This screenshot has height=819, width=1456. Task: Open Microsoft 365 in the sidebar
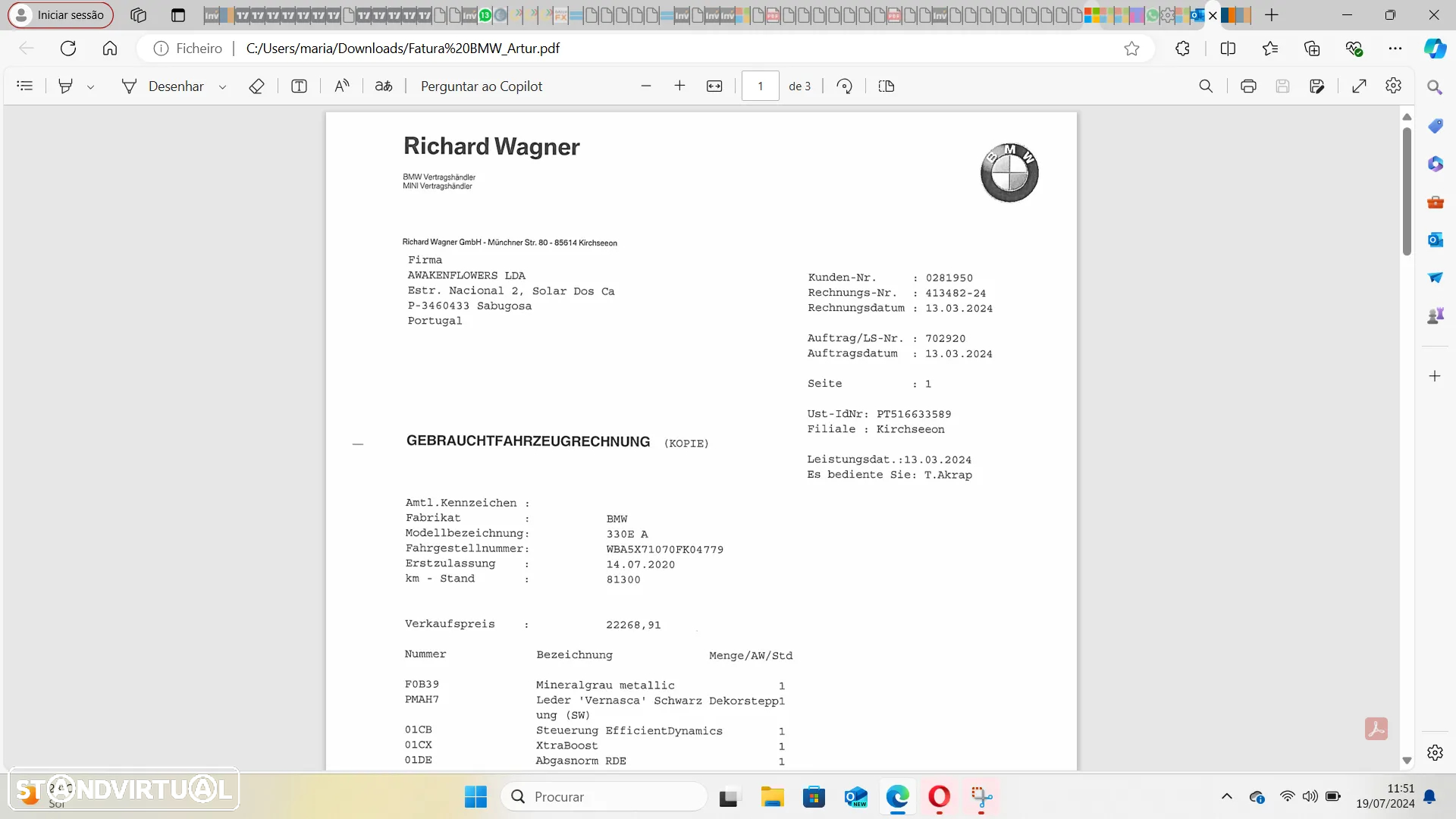tap(1435, 164)
